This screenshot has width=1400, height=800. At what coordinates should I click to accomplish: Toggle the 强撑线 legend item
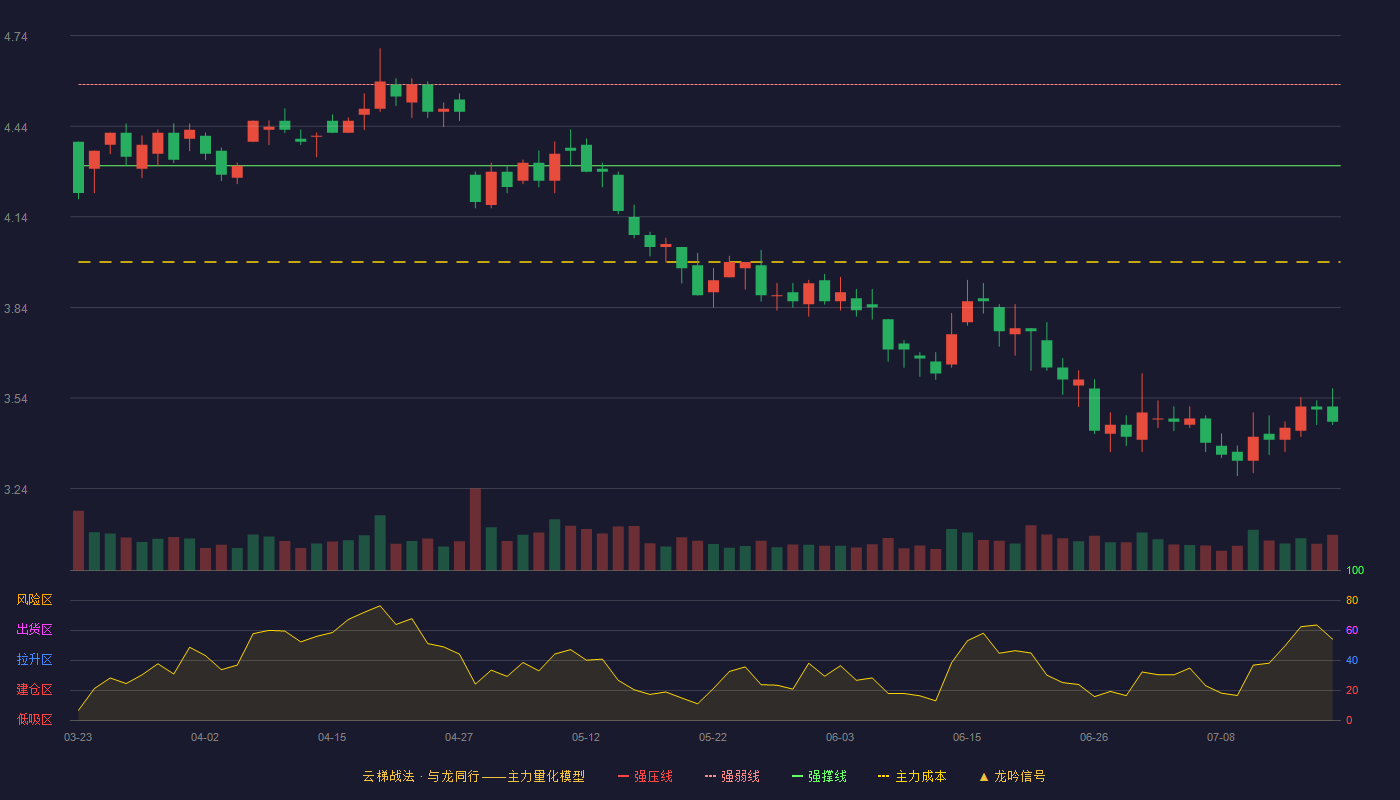(819, 776)
